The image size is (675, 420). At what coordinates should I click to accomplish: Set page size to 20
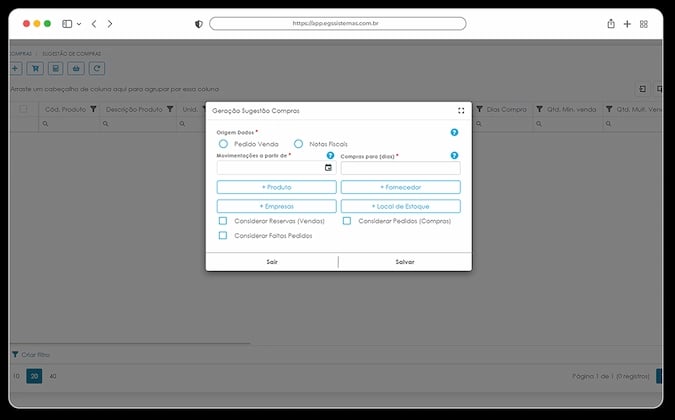click(34, 376)
